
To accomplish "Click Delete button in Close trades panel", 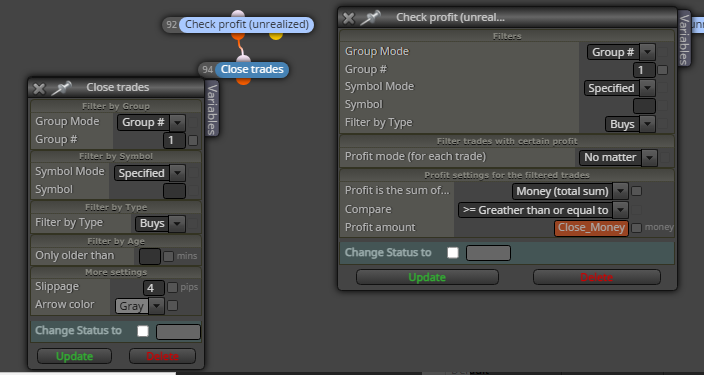I will tap(163, 356).
